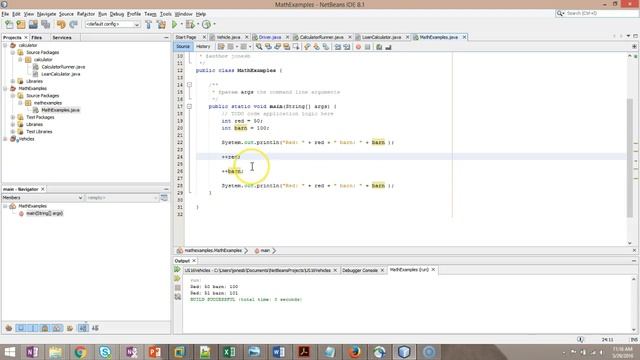Screen dimensions: 640x360
Task: Click the Profile Project clock icon
Action: click(207, 24)
